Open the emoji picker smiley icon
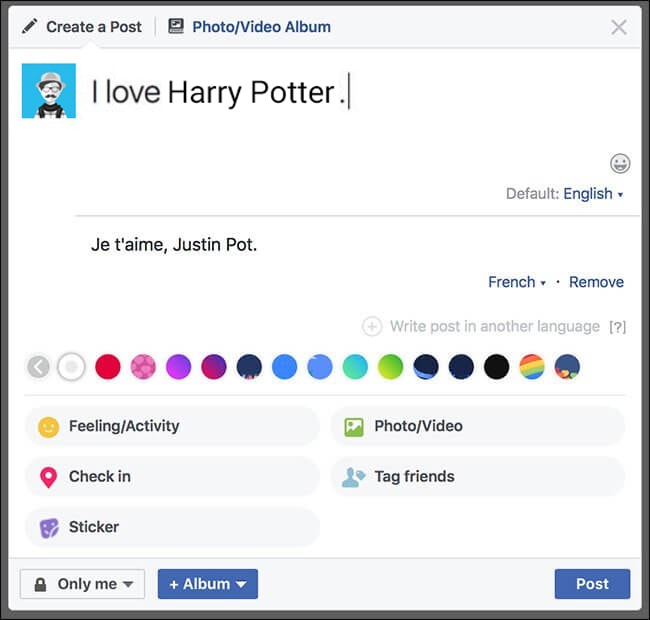This screenshot has height=620, width=650. (620, 163)
